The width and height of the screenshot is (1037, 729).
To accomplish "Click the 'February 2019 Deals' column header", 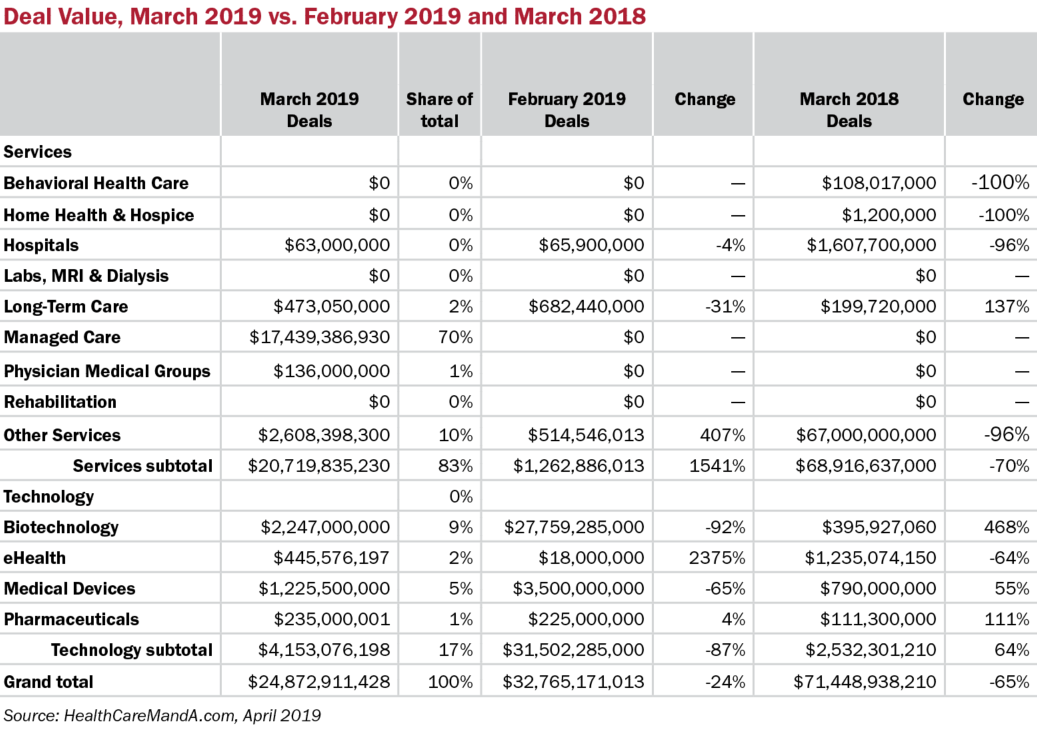I will [x=566, y=110].
